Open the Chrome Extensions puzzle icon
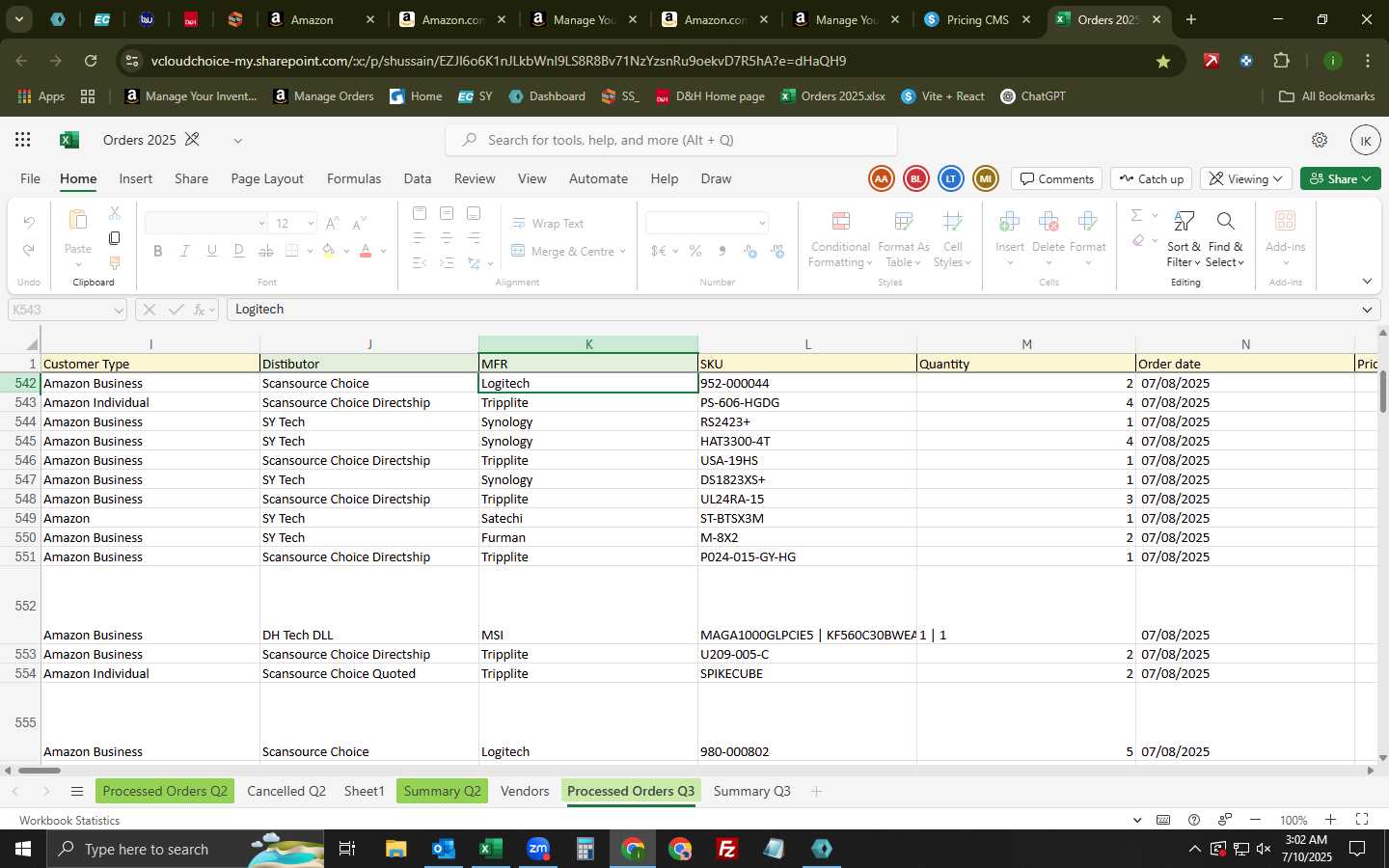 tap(1281, 61)
